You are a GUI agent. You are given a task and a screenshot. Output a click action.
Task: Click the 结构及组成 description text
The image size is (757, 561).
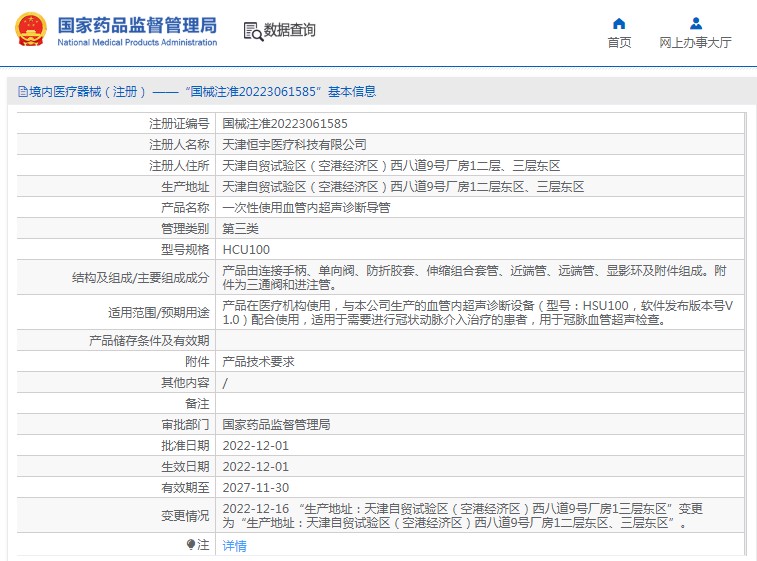point(474,278)
